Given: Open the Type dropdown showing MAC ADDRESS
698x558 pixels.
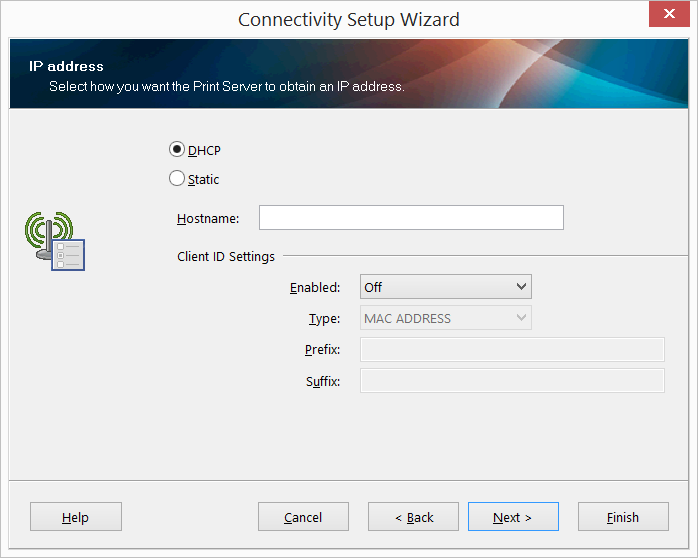Looking at the screenshot, I should [446, 318].
